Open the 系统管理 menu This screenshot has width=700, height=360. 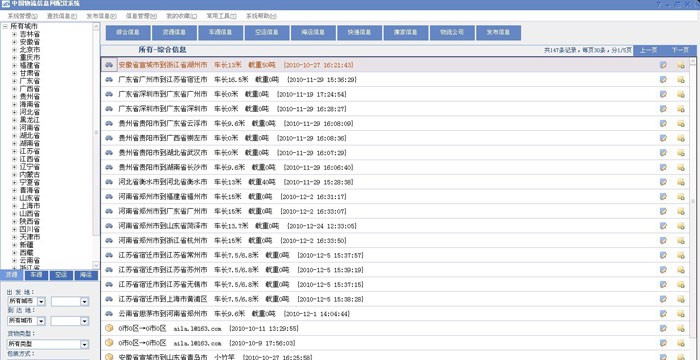coord(23,16)
